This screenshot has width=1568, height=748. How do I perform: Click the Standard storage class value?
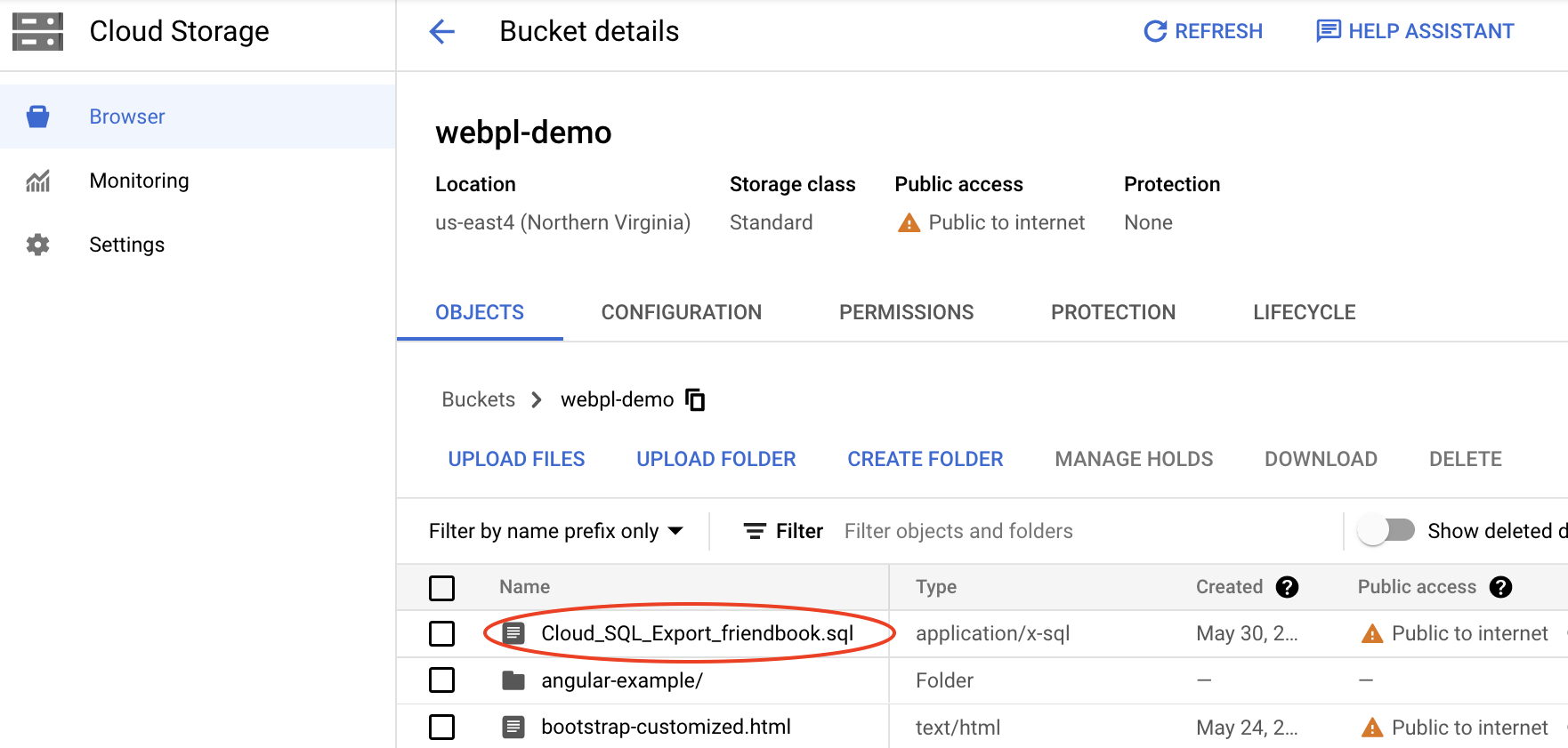click(771, 222)
